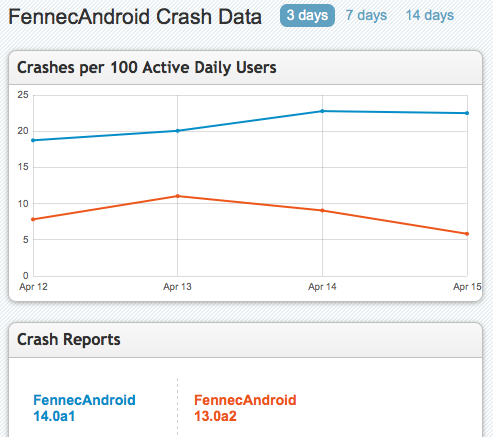This screenshot has width=493, height=437.
Task: Switch to the 14 days view
Action: (430, 15)
